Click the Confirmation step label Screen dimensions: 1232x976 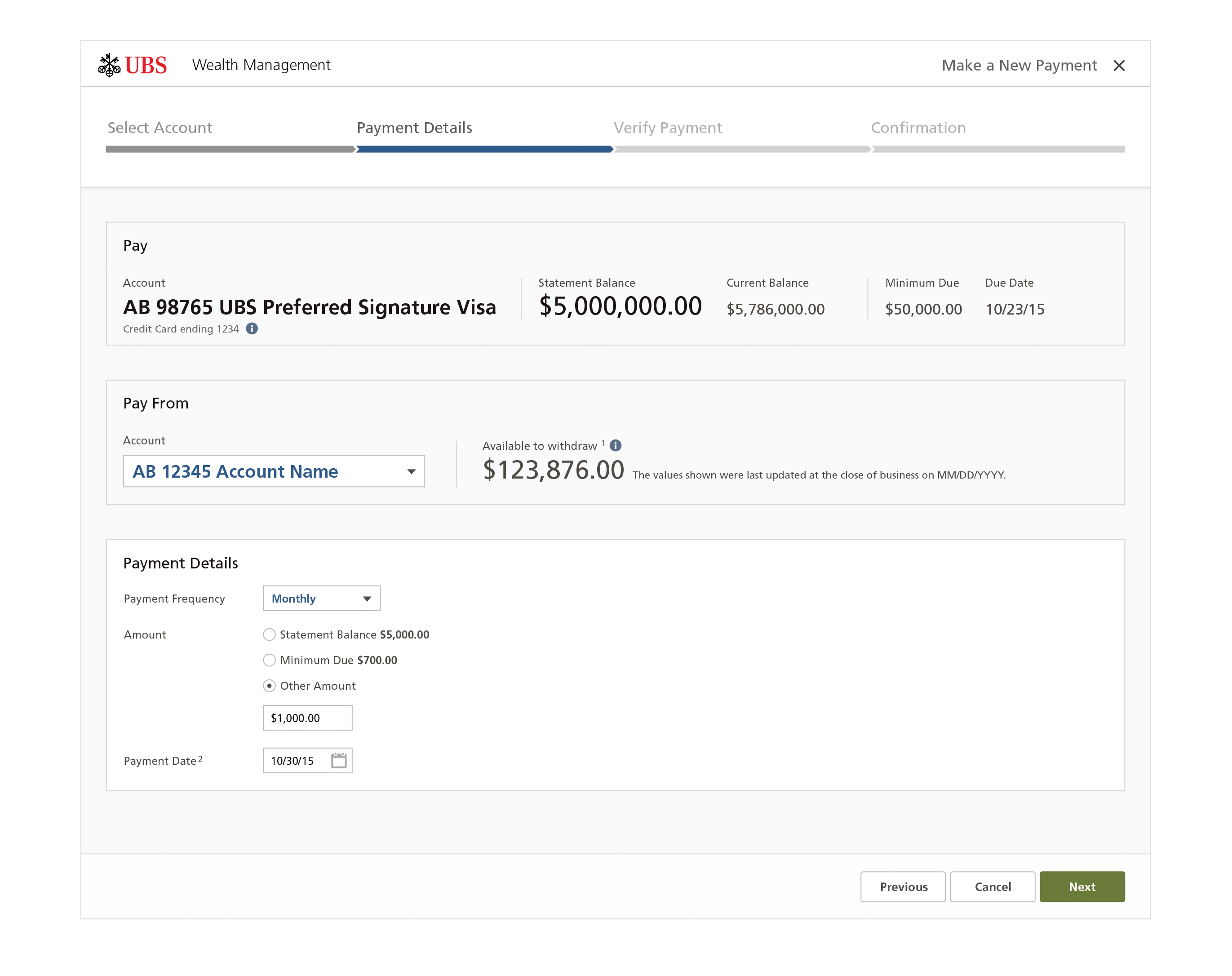[918, 128]
